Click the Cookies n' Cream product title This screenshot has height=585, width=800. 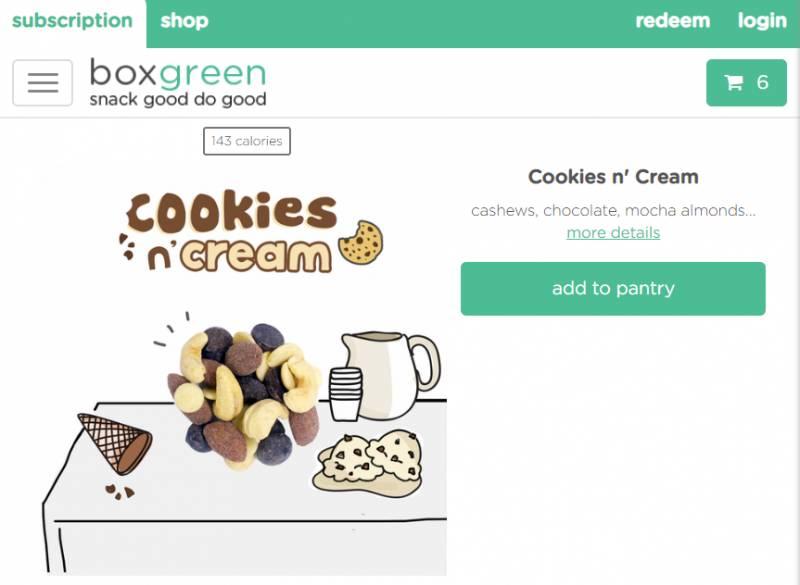[613, 177]
